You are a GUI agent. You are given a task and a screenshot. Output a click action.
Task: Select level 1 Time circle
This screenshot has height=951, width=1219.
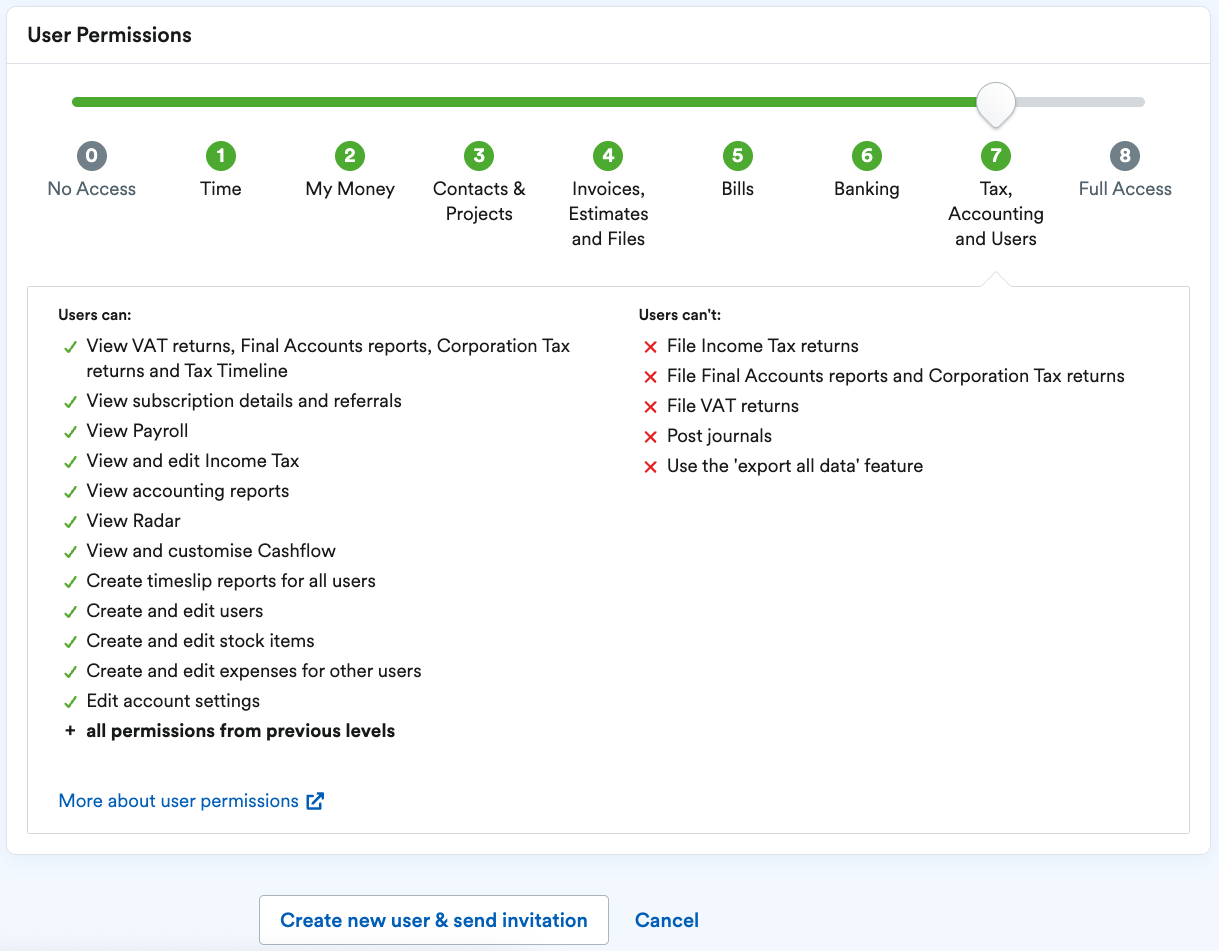pos(220,155)
